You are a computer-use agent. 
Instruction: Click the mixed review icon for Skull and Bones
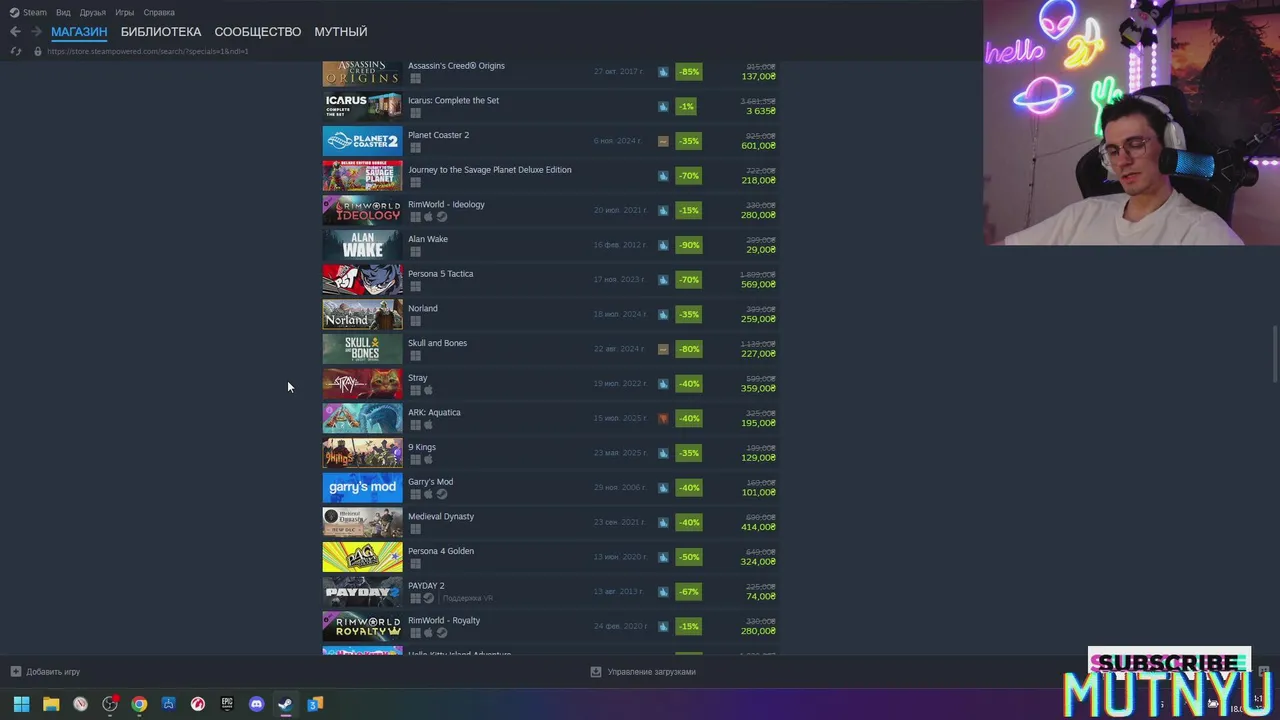663,349
